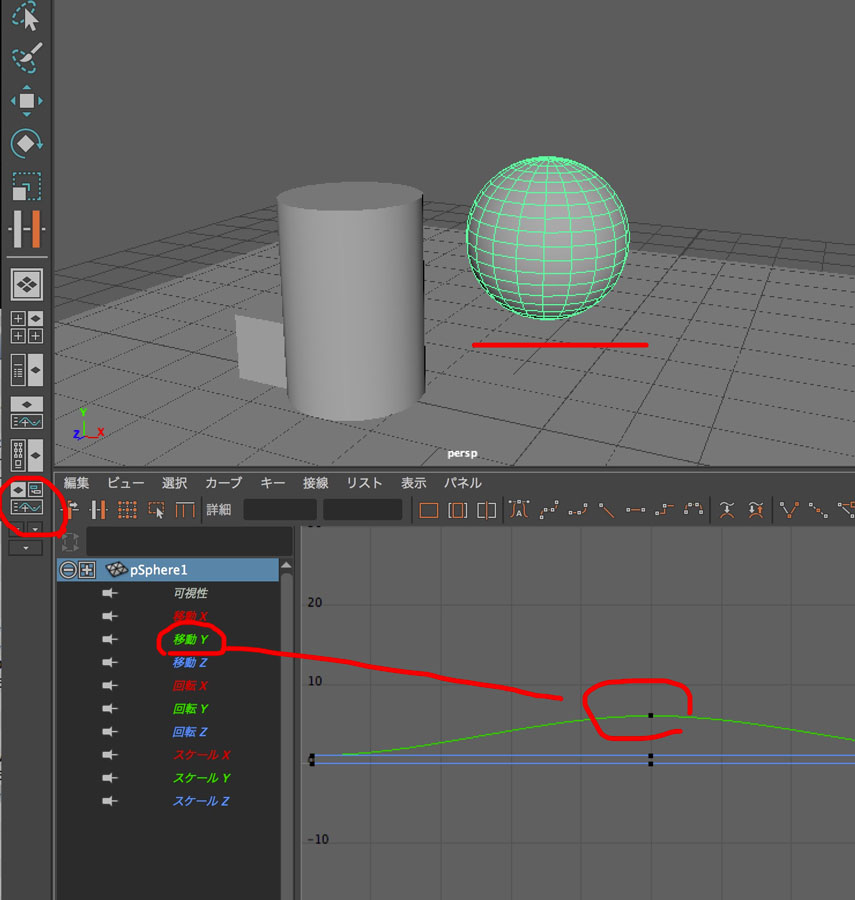Apply Auto tangents
Image resolution: width=855 pixels, height=900 pixels.
tap(519, 510)
